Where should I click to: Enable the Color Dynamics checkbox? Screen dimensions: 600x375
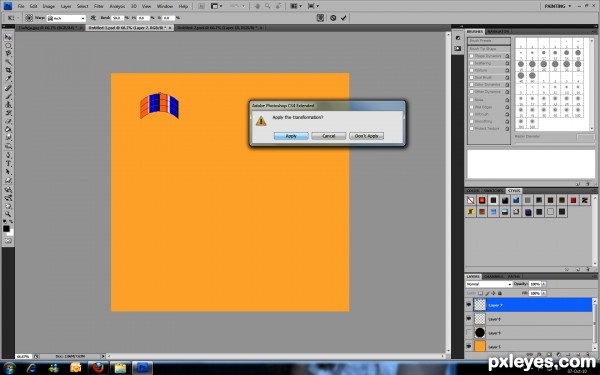pyautogui.click(x=472, y=85)
